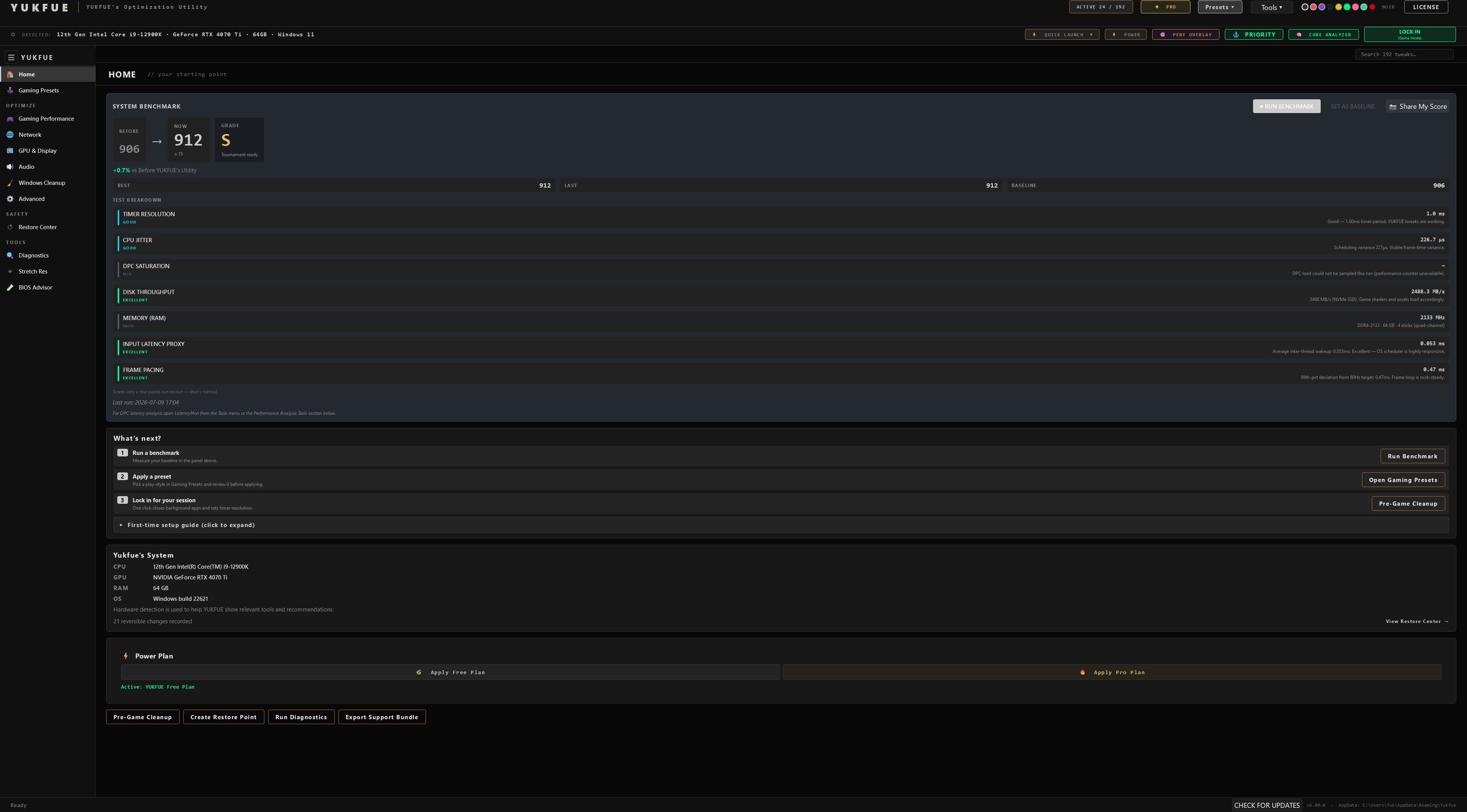Open the Quick Launch dropdown
Viewport: 1467px width, 812px height.
[x=1062, y=35]
